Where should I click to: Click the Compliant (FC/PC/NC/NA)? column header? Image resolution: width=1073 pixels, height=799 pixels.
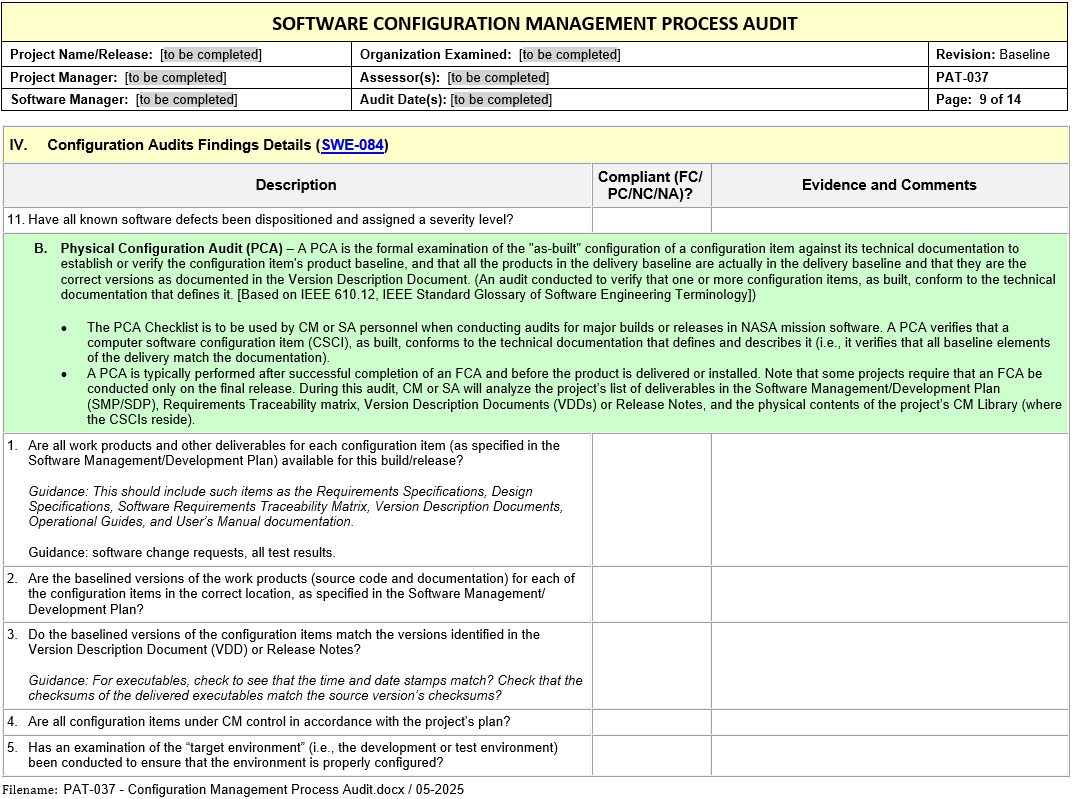pyautogui.click(x=651, y=185)
